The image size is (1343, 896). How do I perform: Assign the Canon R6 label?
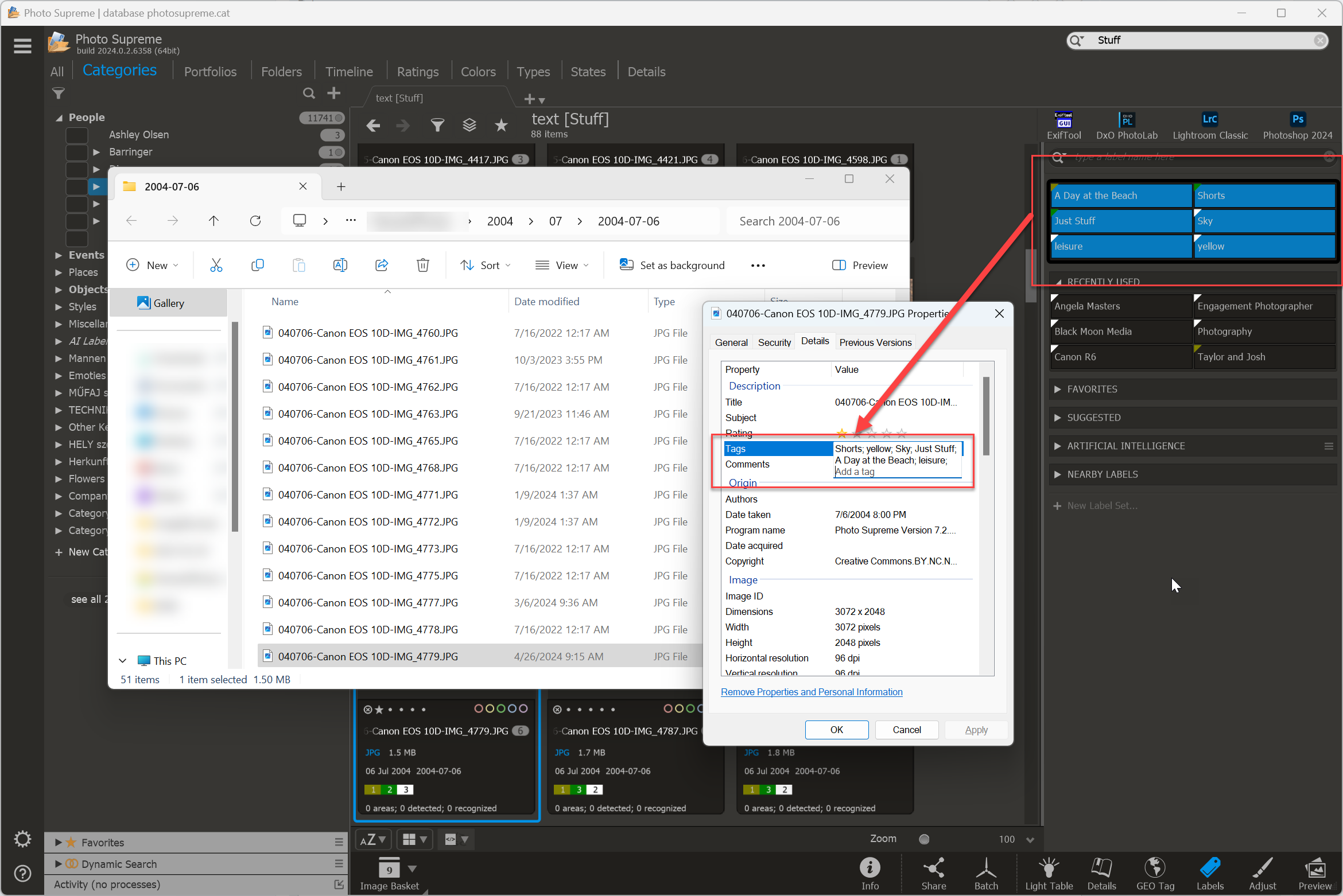click(x=1121, y=357)
